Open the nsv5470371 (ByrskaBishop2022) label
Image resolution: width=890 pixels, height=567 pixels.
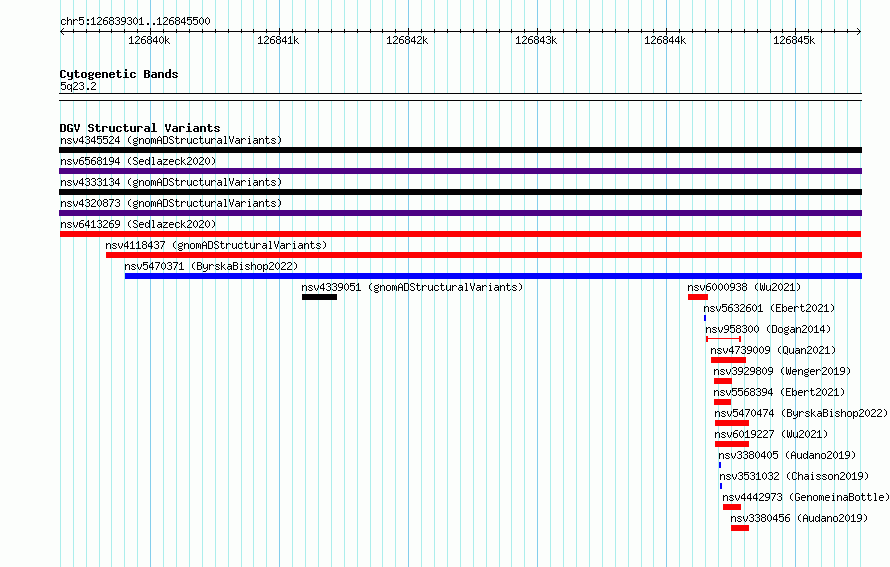[x=211, y=266]
